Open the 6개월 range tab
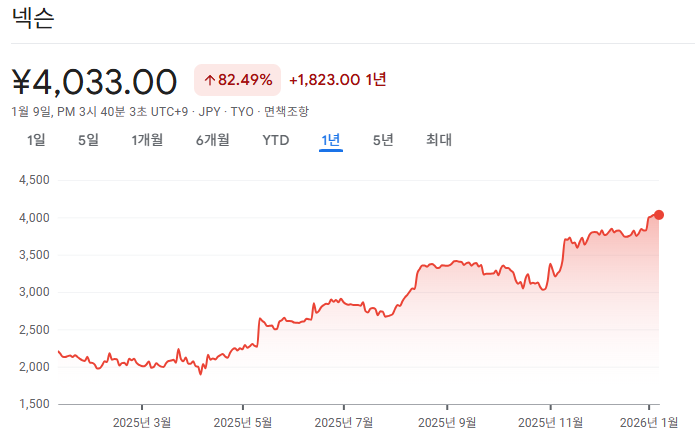This screenshot has height=447, width=695. point(212,140)
